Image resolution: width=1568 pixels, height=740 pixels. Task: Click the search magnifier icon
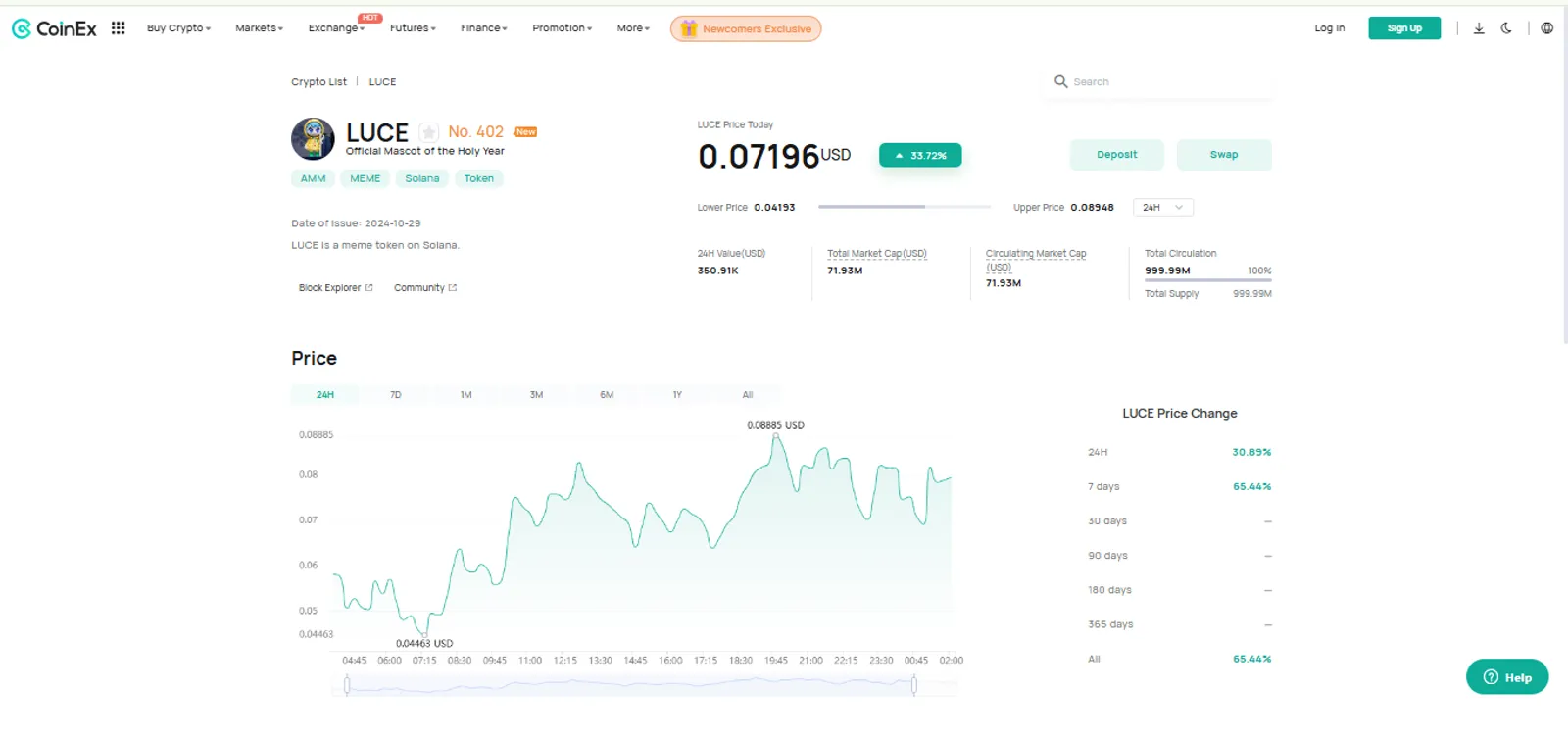pos(1060,81)
